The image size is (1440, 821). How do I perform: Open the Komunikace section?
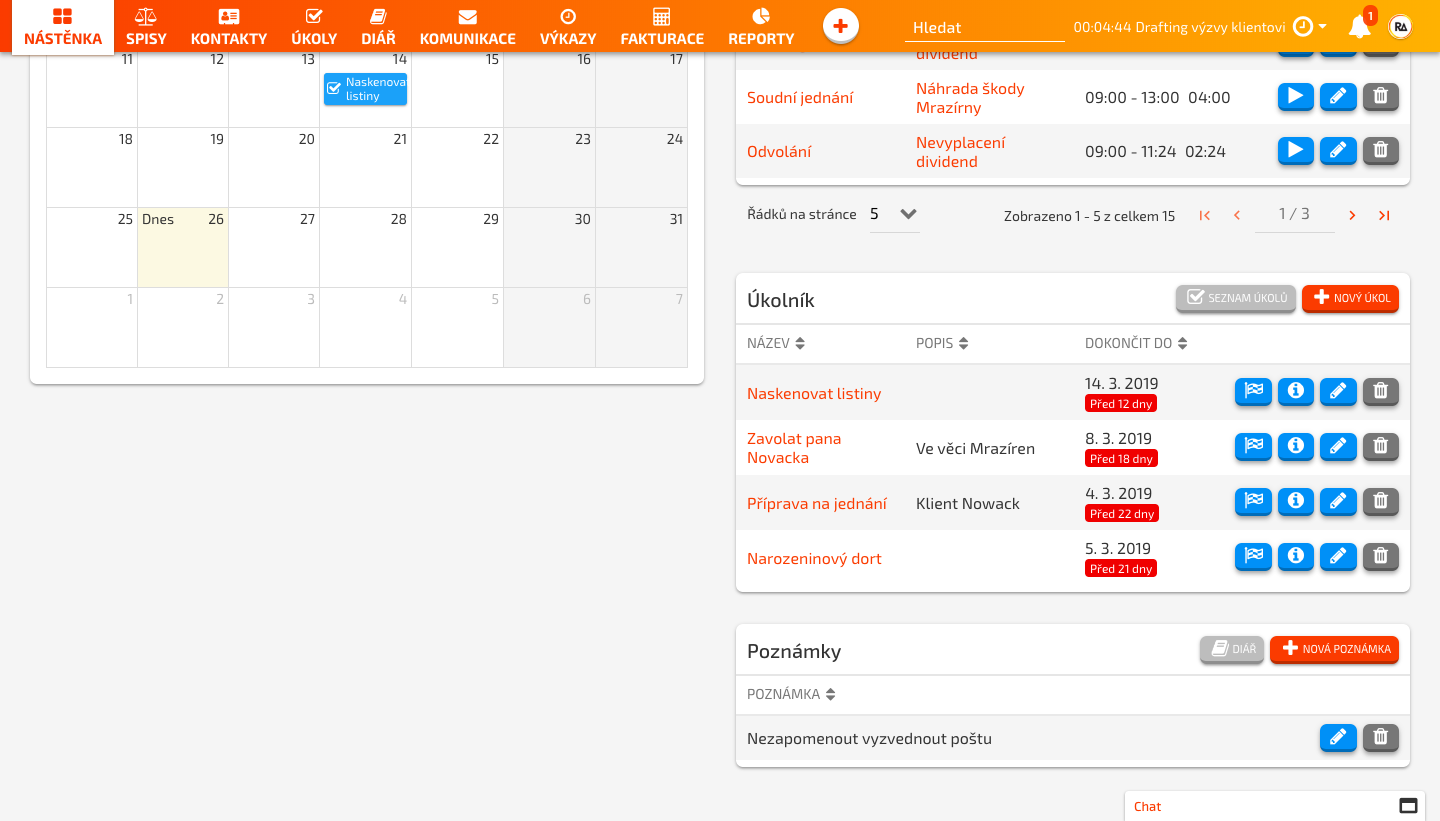click(x=467, y=27)
